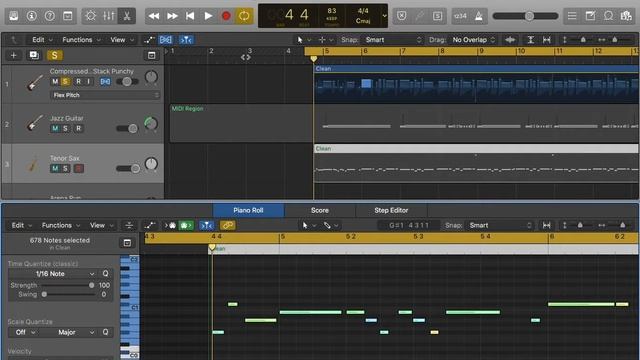The image size is (640, 360).
Task: Toggle the metronome
Action: coord(478,16)
